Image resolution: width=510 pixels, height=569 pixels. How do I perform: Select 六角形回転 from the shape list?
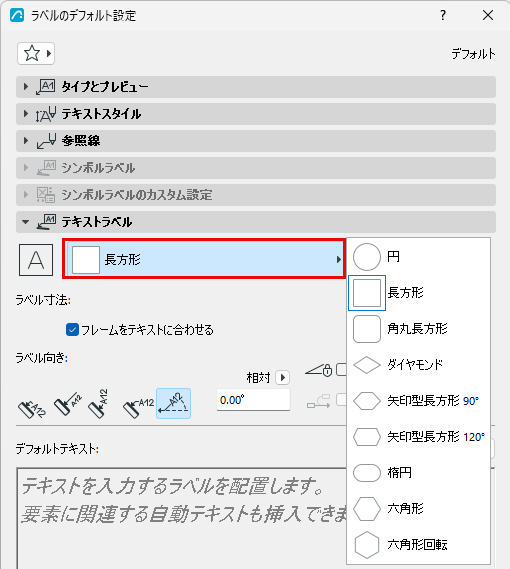click(419, 544)
